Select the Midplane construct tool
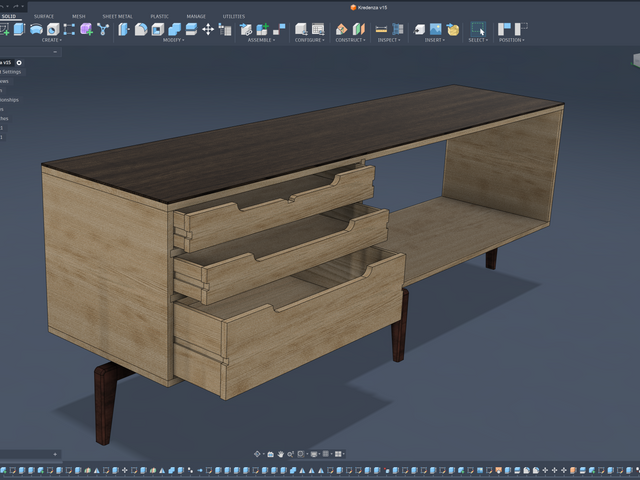 point(358,29)
